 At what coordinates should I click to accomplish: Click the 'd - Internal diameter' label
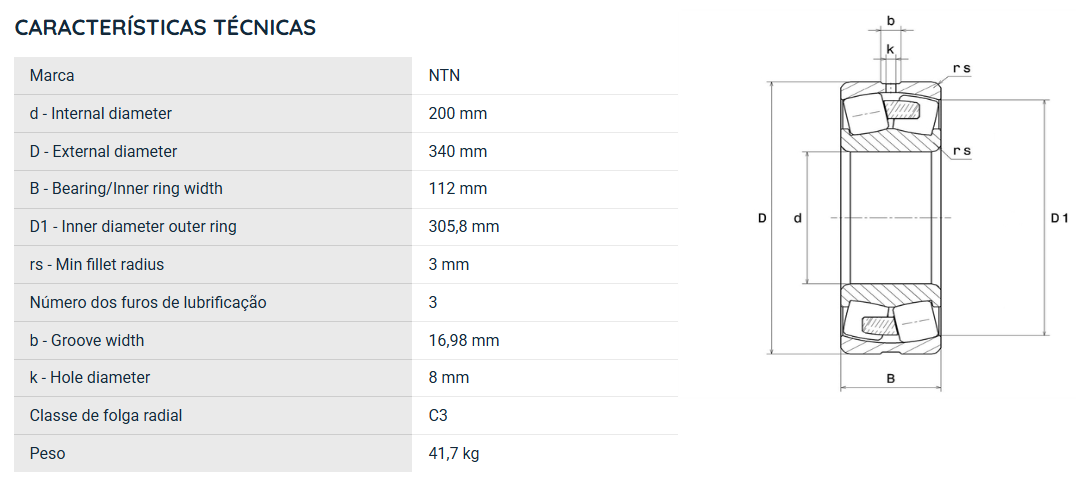(100, 113)
